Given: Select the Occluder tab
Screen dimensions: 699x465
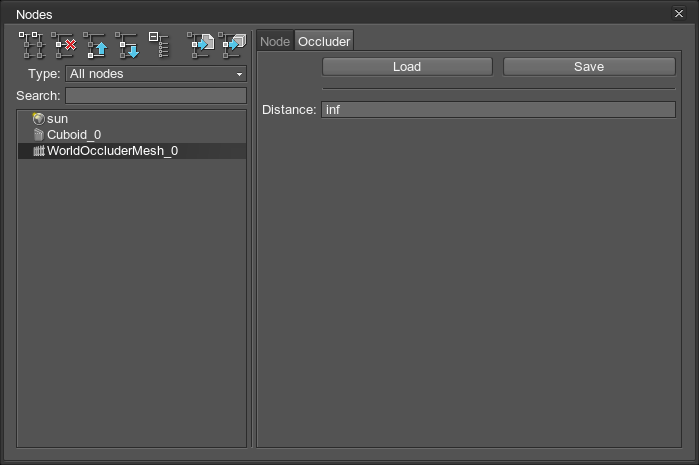Looking at the screenshot, I should click(x=324, y=41).
